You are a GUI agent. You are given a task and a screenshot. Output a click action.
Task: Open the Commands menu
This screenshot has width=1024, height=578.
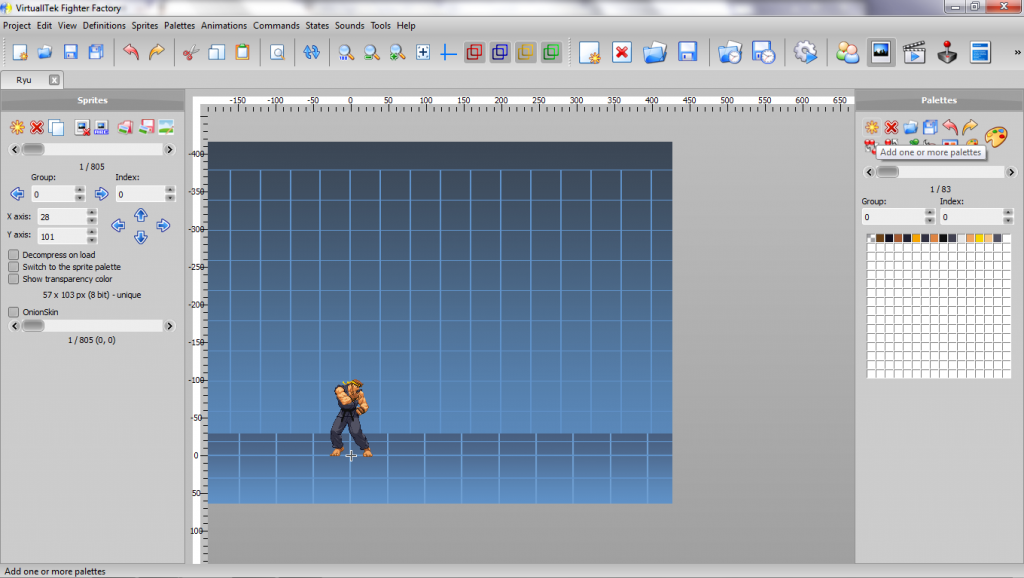pos(276,25)
